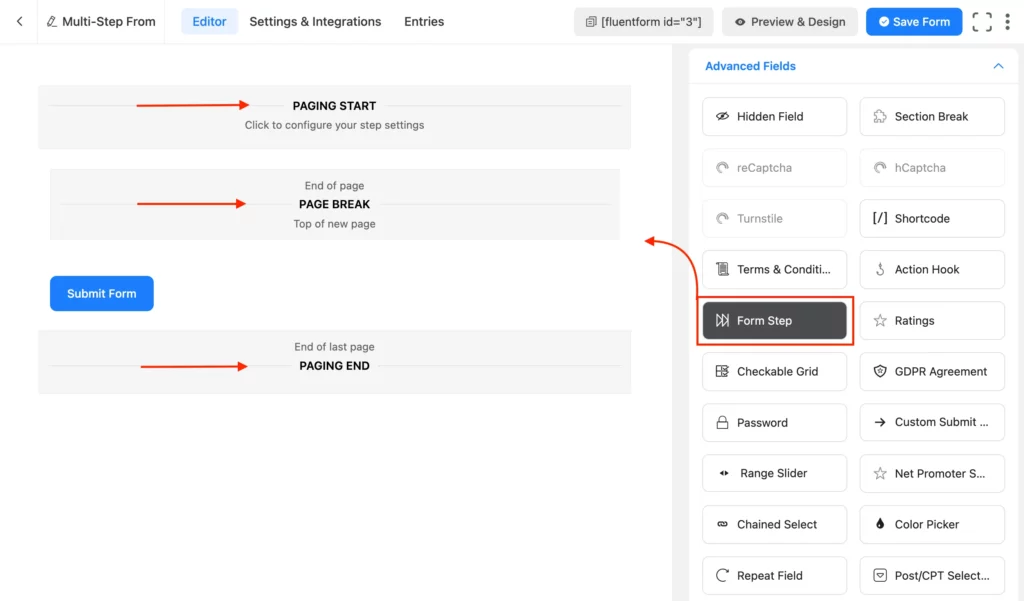The image size is (1024, 601).
Task: Add an Action Hook field
Action: (x=931, y=269)
